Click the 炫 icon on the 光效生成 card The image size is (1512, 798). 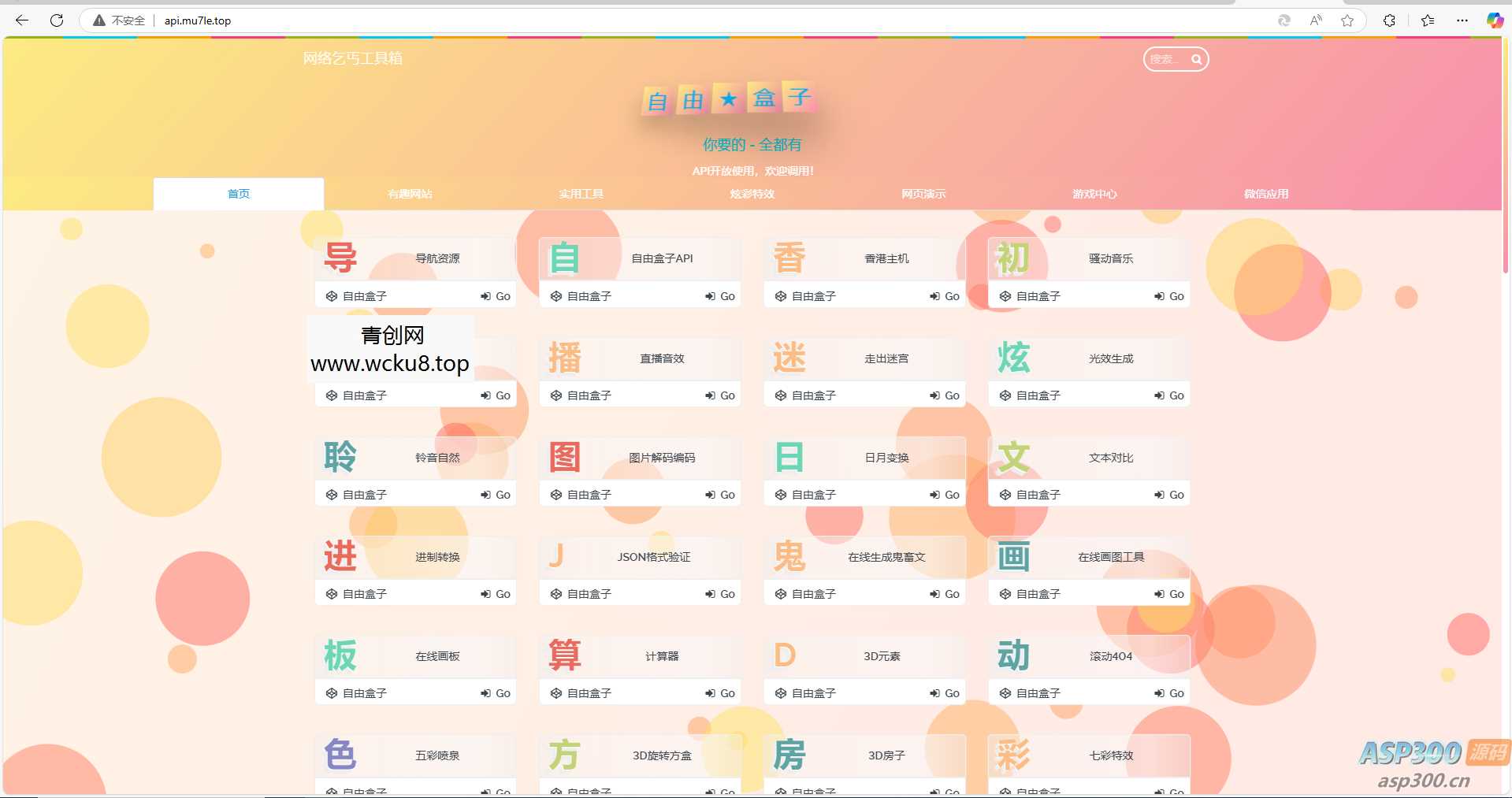click(1013, 358)
